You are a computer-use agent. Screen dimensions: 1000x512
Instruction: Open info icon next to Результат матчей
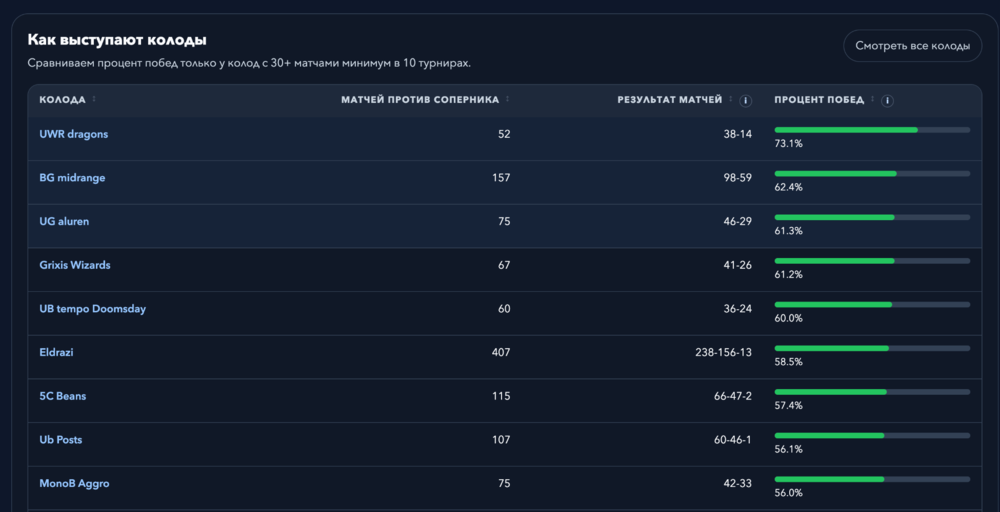point(746,101)
